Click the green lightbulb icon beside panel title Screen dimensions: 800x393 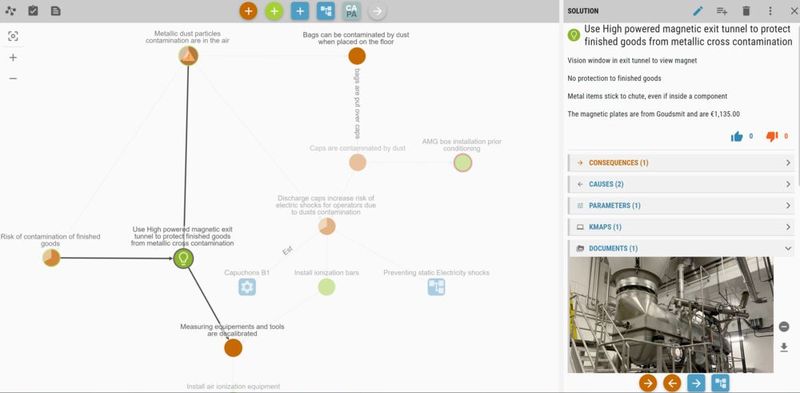coord(574,35)
